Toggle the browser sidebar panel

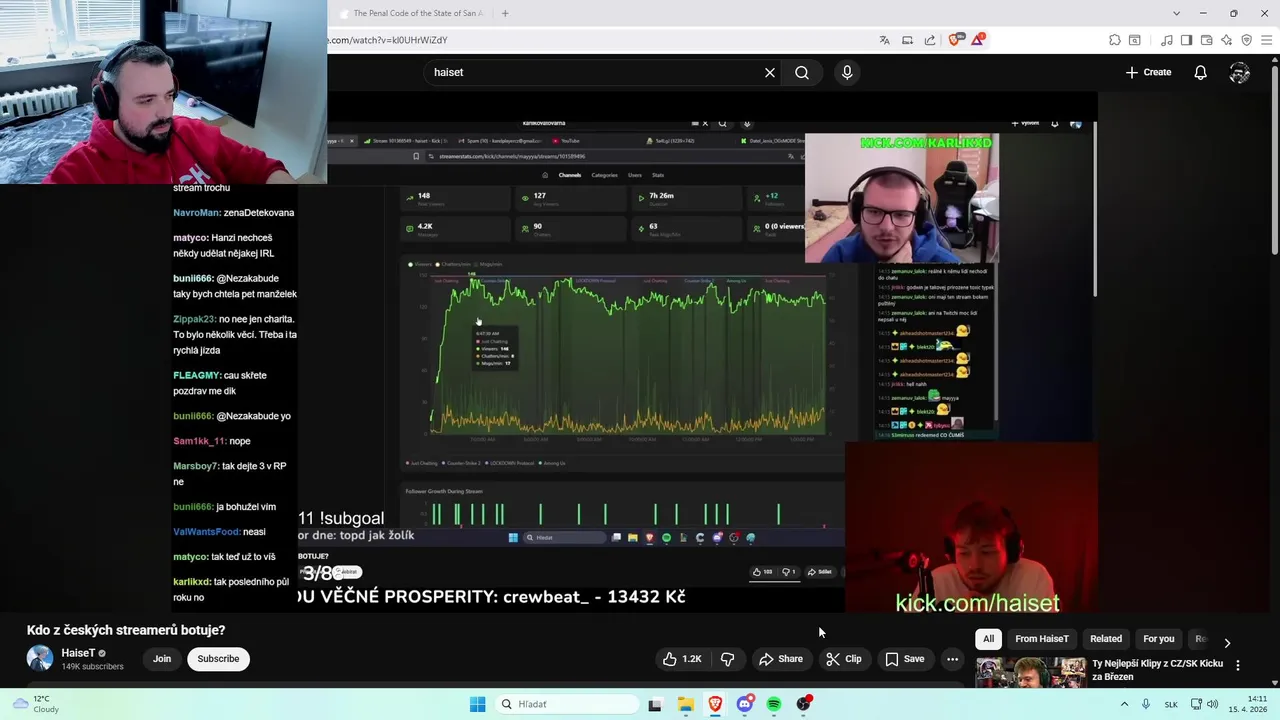1186,40
